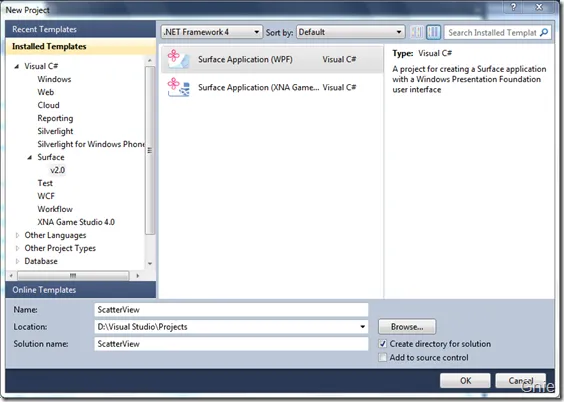Select the Surface Application (WPF) template icon

pyautogui.click(x=178, y=59)
